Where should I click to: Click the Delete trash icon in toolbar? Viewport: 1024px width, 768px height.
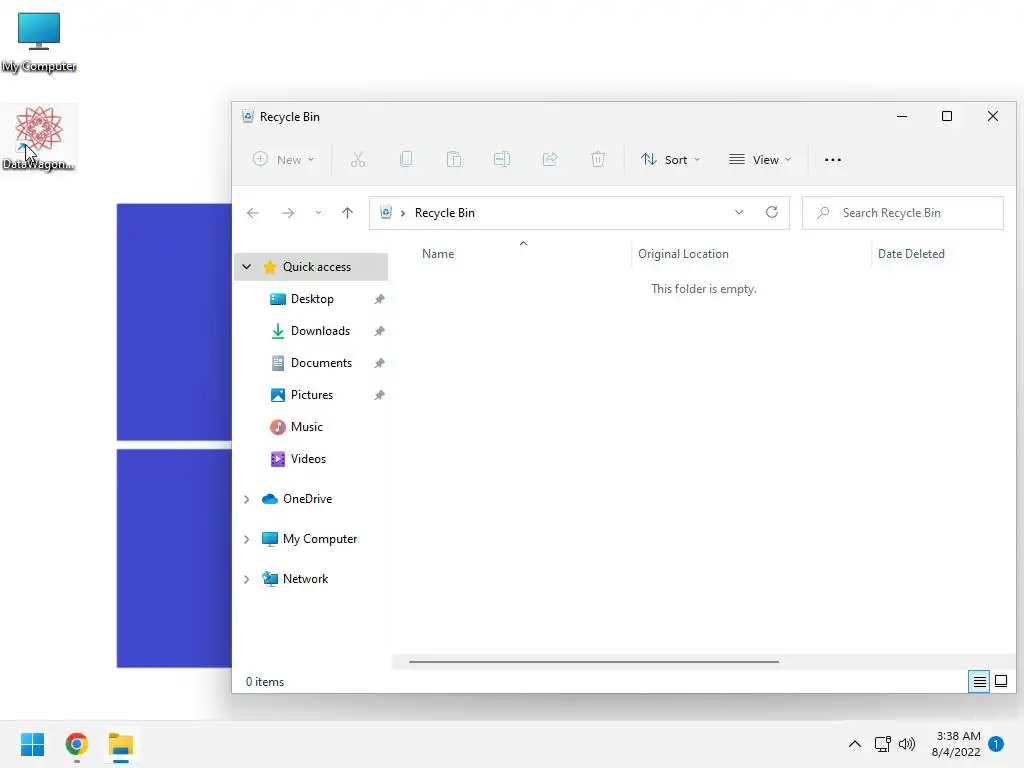click(x=598, y=159)
